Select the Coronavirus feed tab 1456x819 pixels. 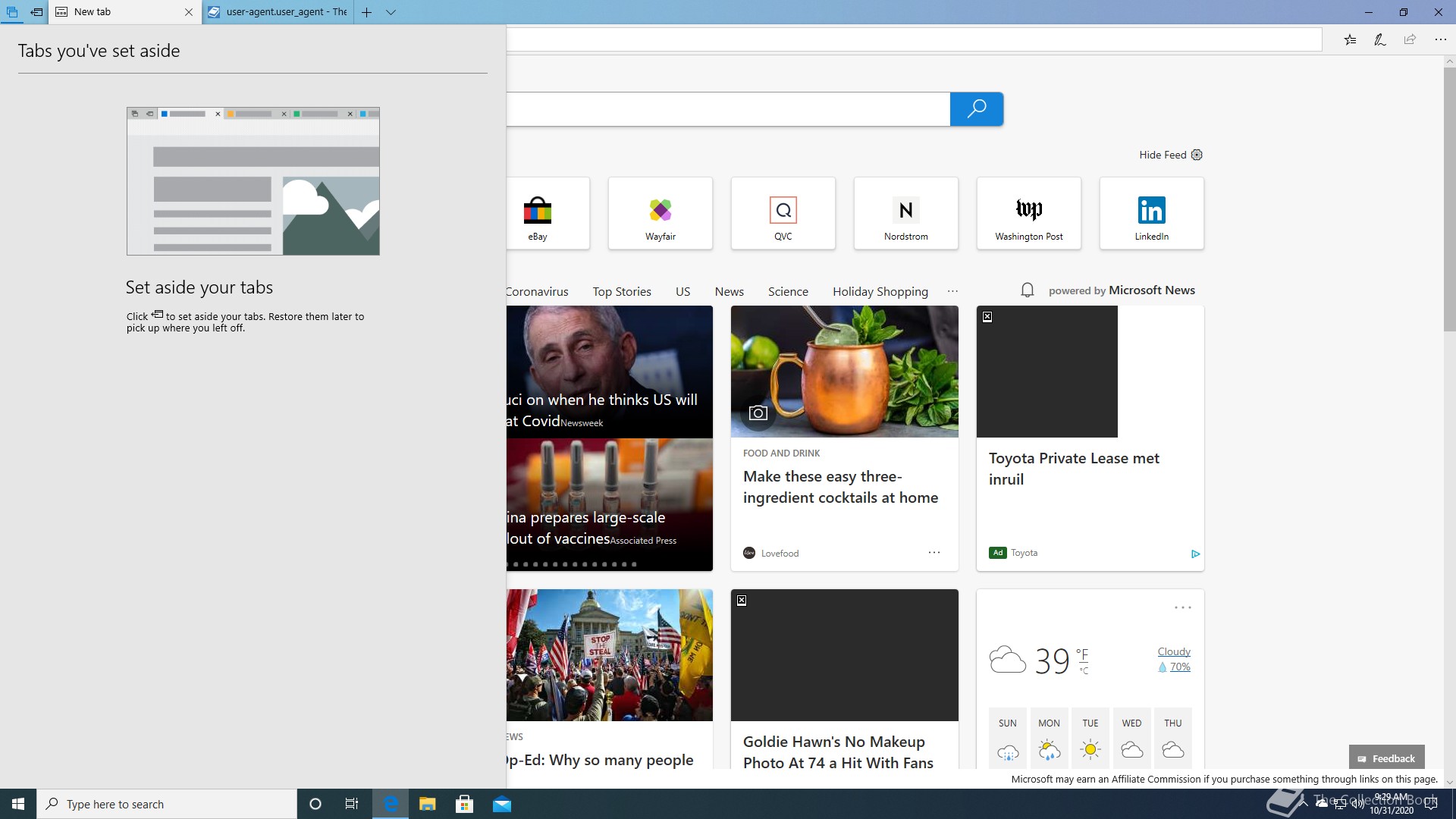coord(537,291)
